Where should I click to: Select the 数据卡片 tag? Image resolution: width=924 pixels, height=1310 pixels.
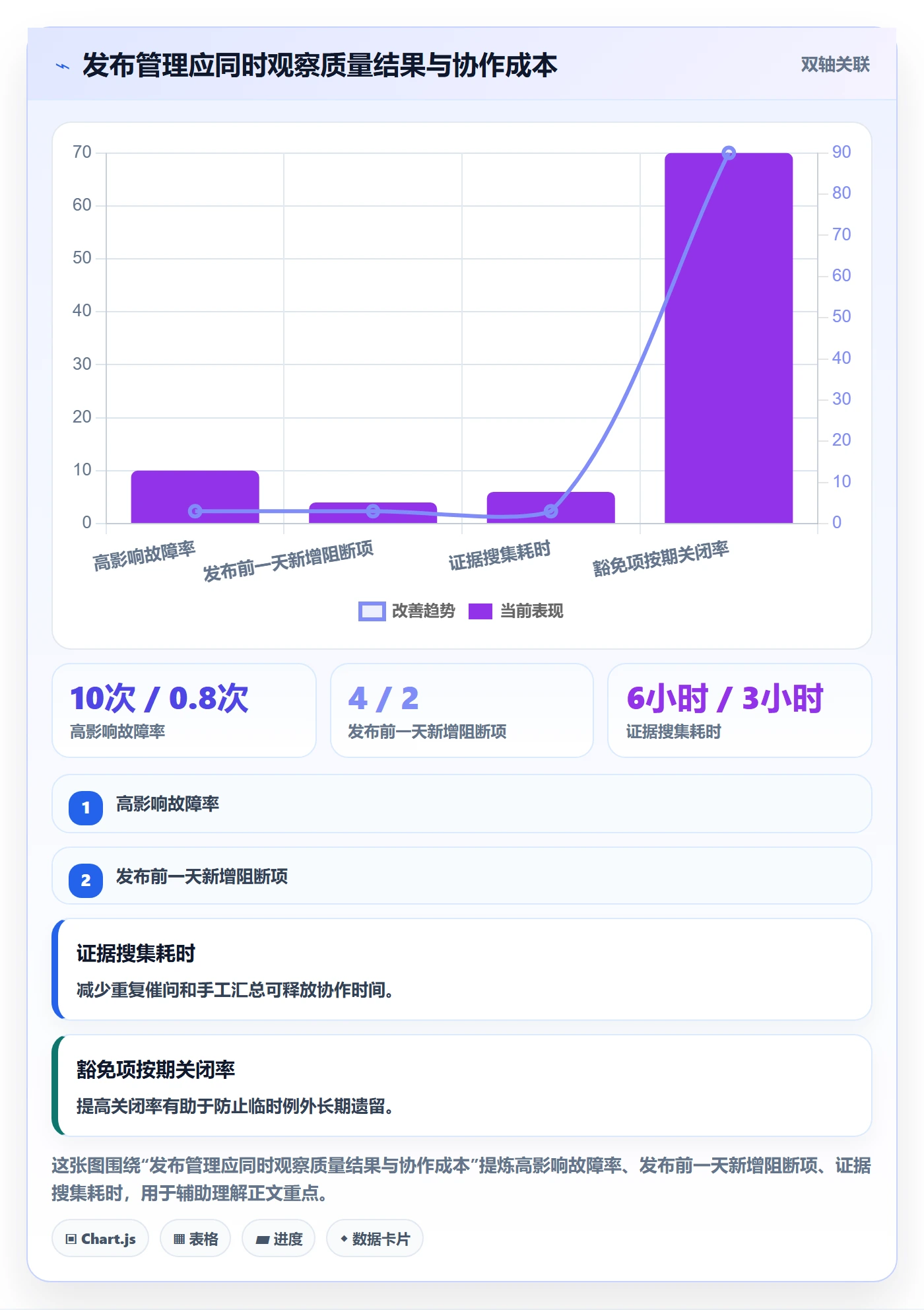point(375,1239)
